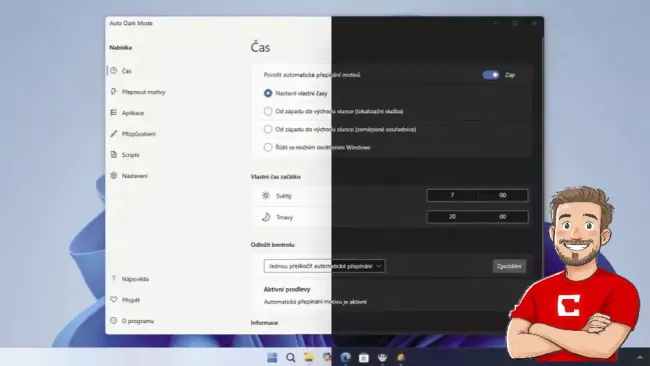Show hidden system tray icons chevron
This screenshot has width=650, height=366.
[640, 357]
